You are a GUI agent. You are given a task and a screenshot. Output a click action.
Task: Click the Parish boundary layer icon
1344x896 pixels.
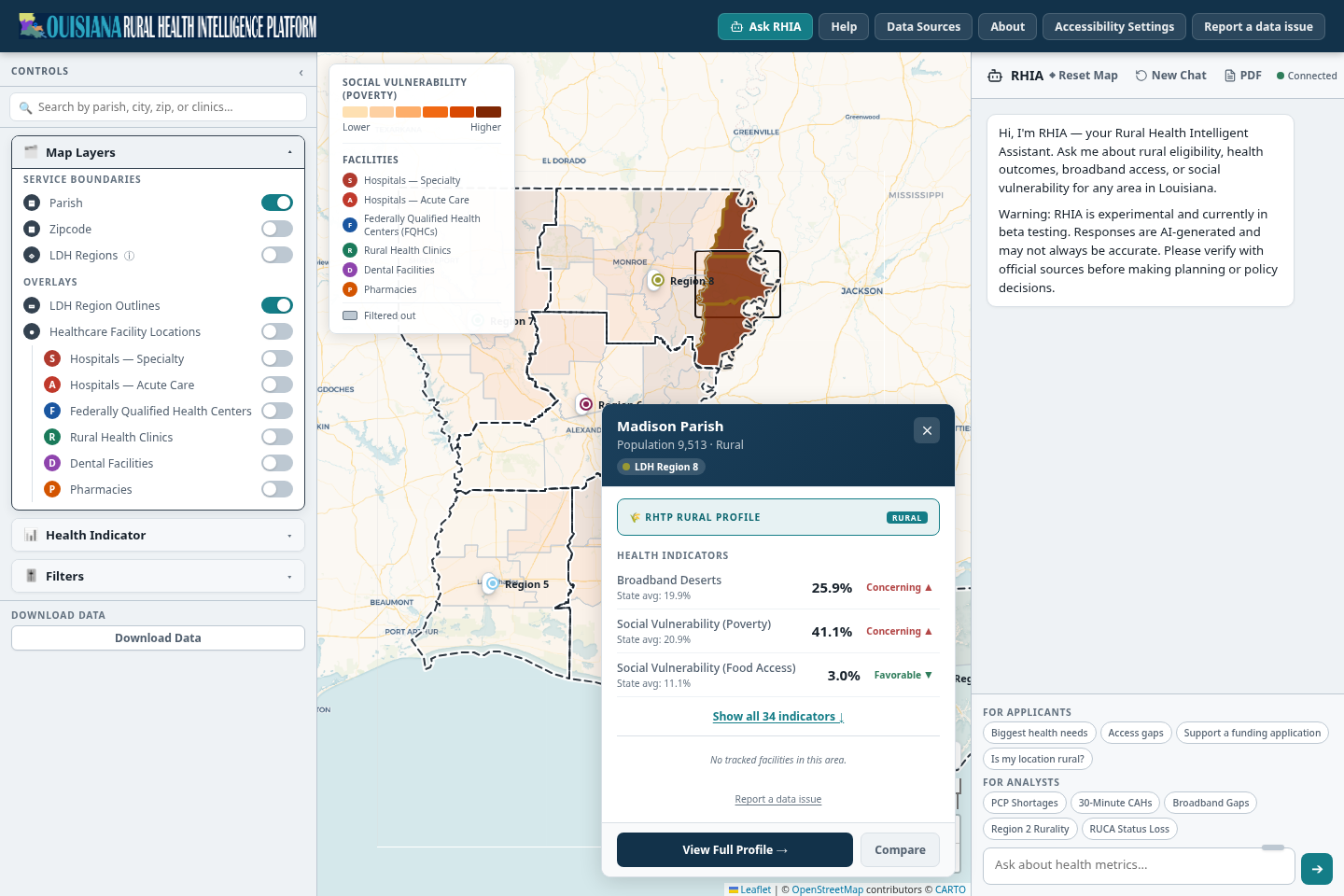click(32, 203)
